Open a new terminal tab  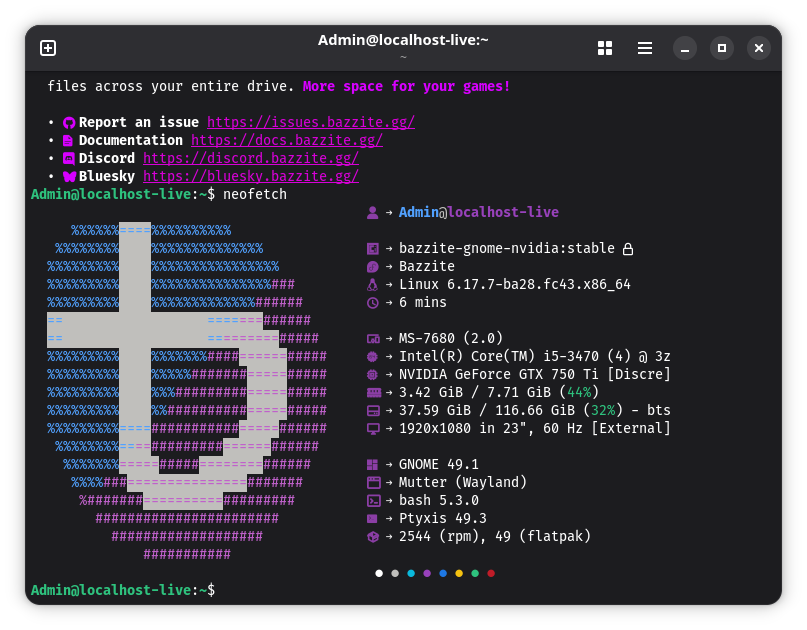click(x=48, y=48)
